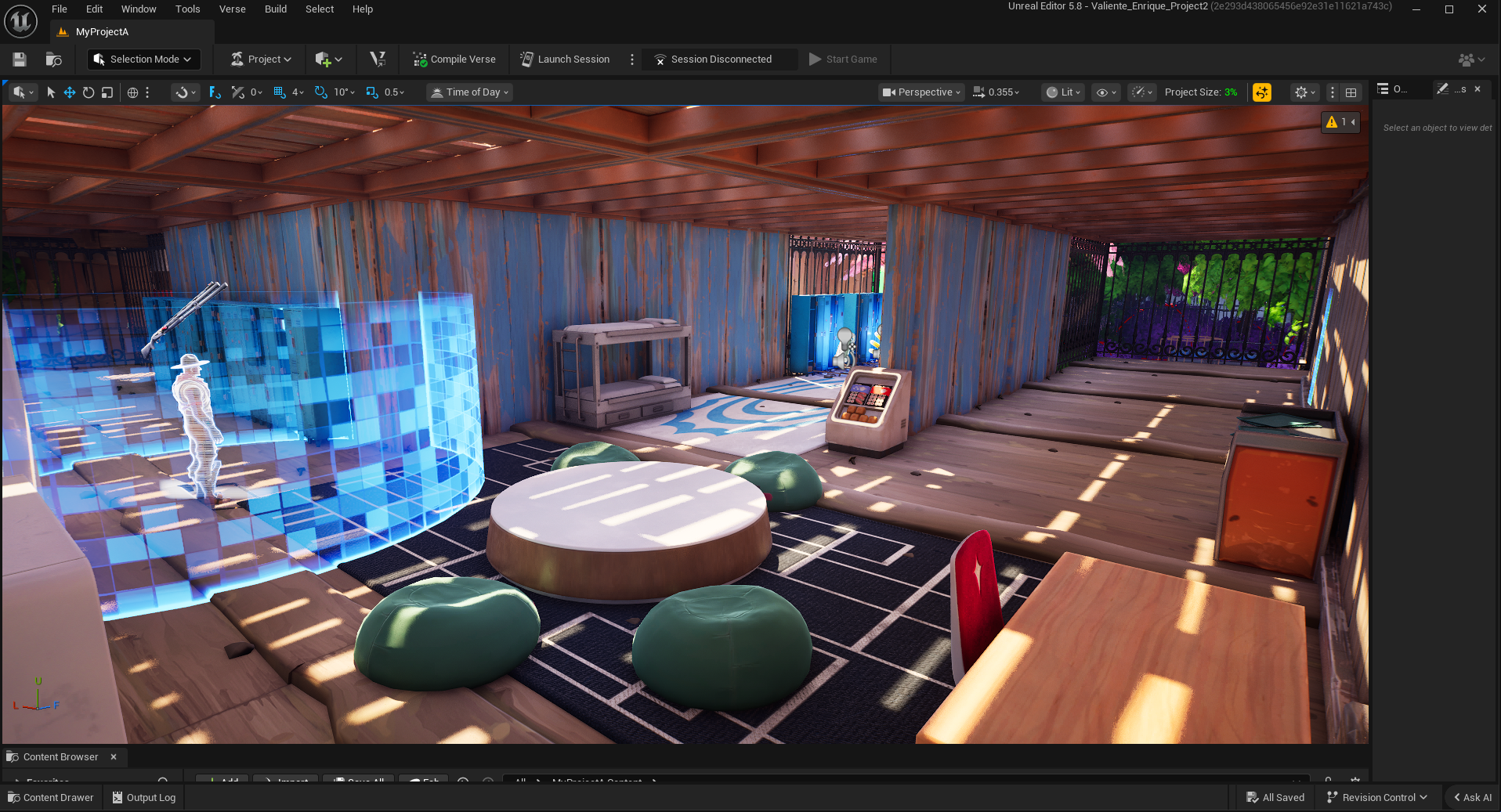This screenshot has width=1501, height=812.
Task: Toggle rotation snapping icon
Action: coord(321,92)
